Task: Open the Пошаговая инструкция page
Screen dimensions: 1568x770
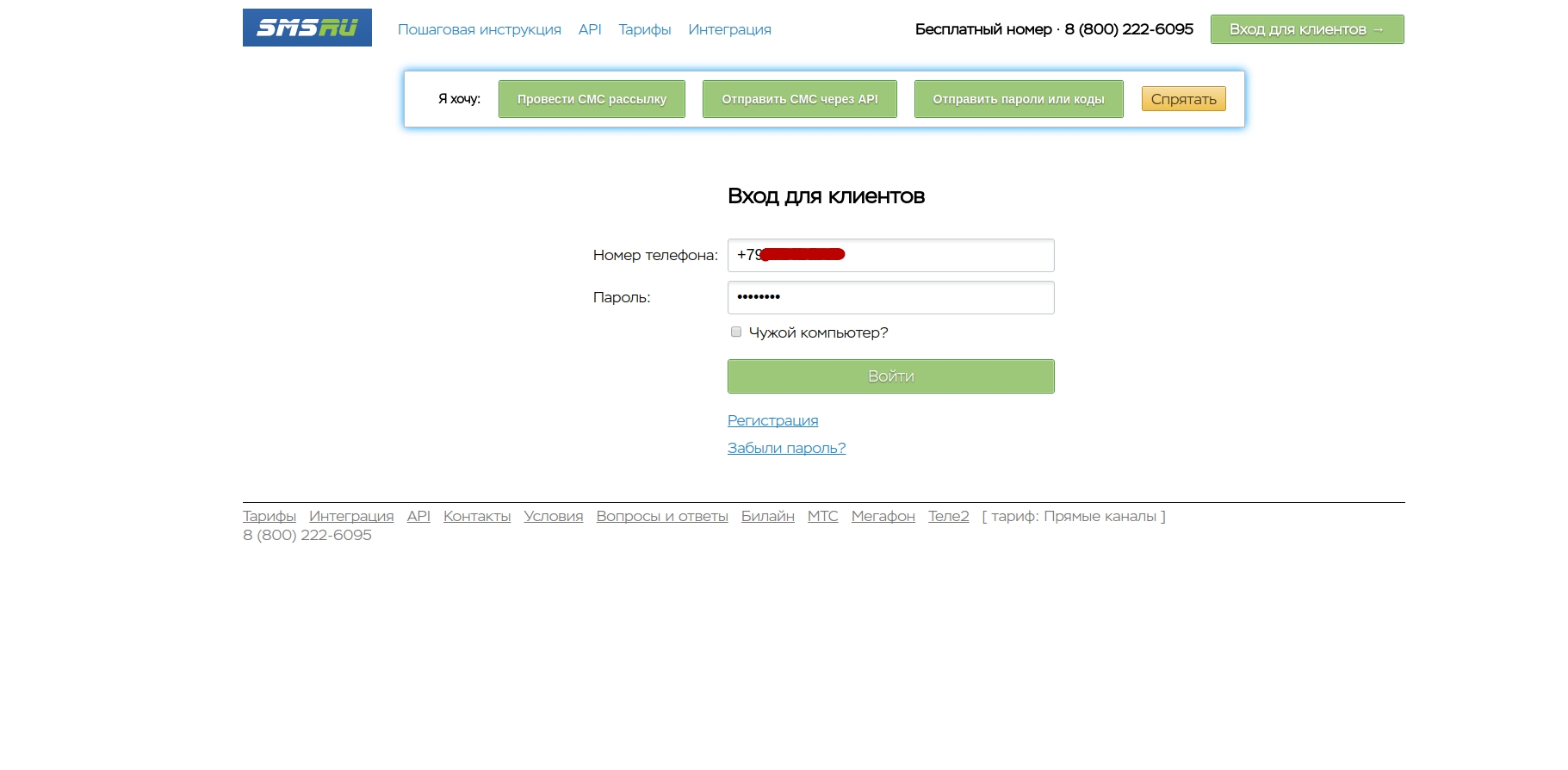Action: coord(479,29)
